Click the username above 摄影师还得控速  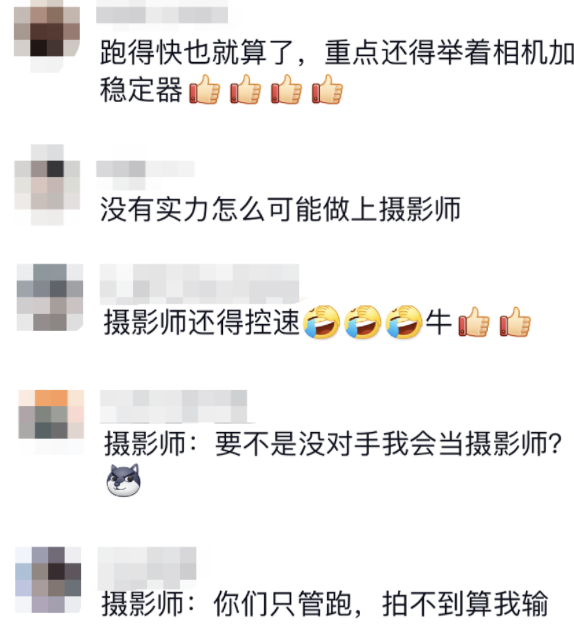pos(200,284)
